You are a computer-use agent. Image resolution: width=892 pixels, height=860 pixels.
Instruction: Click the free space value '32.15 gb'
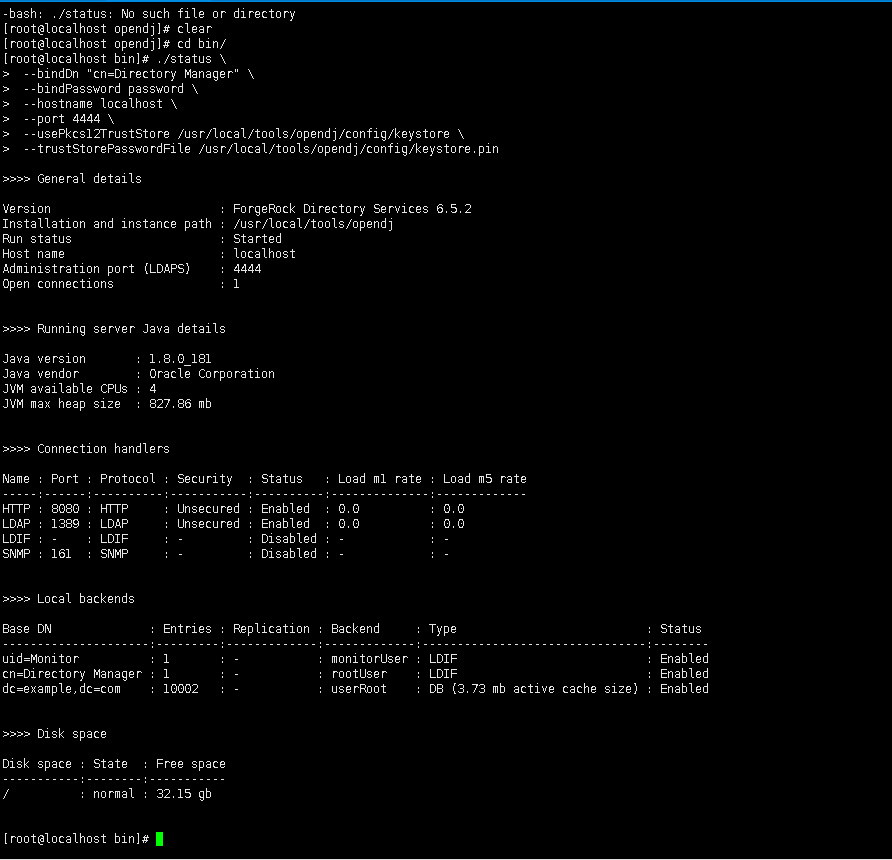pos(183,794)
